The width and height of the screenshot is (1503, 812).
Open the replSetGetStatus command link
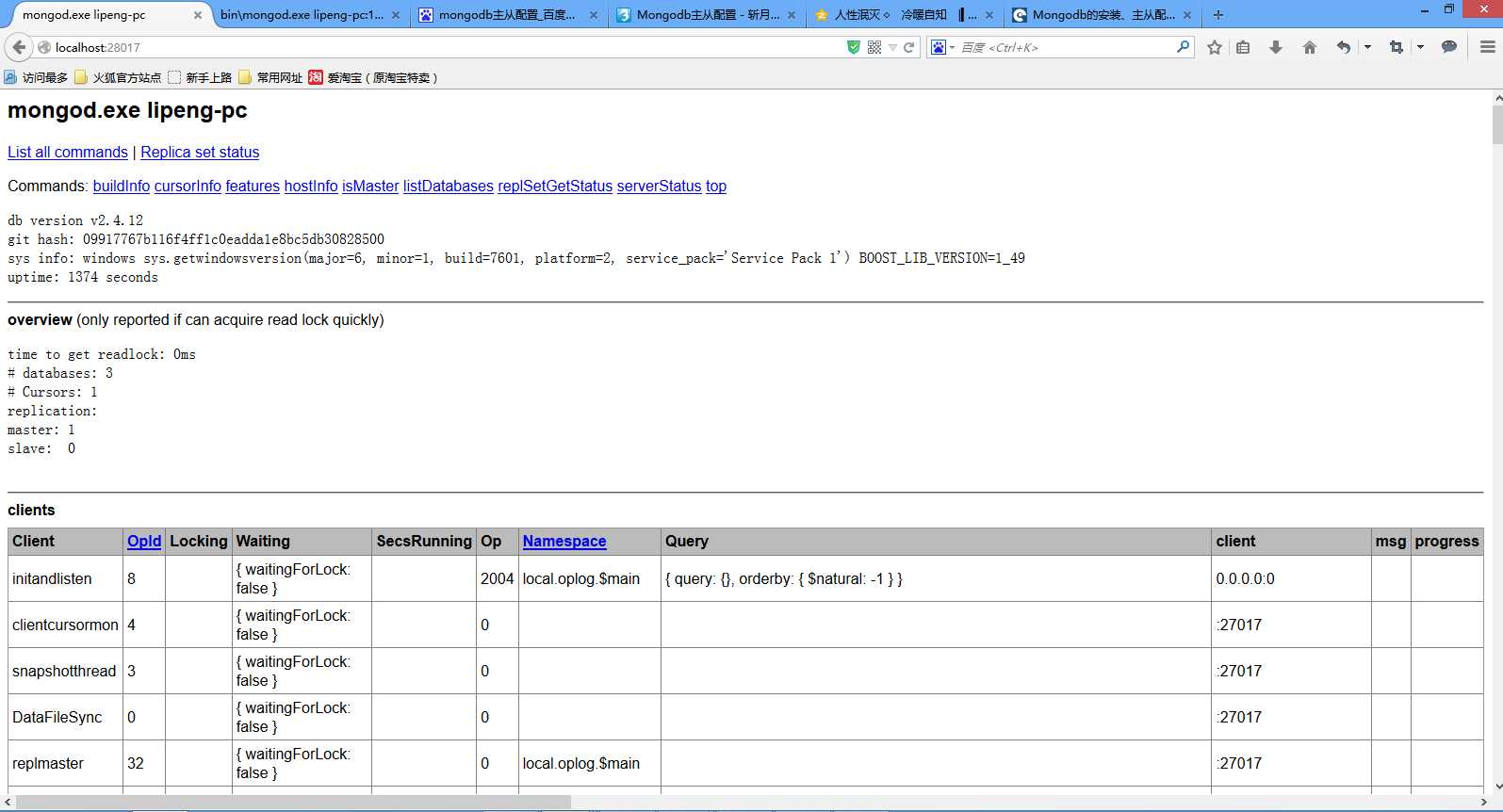555,186
